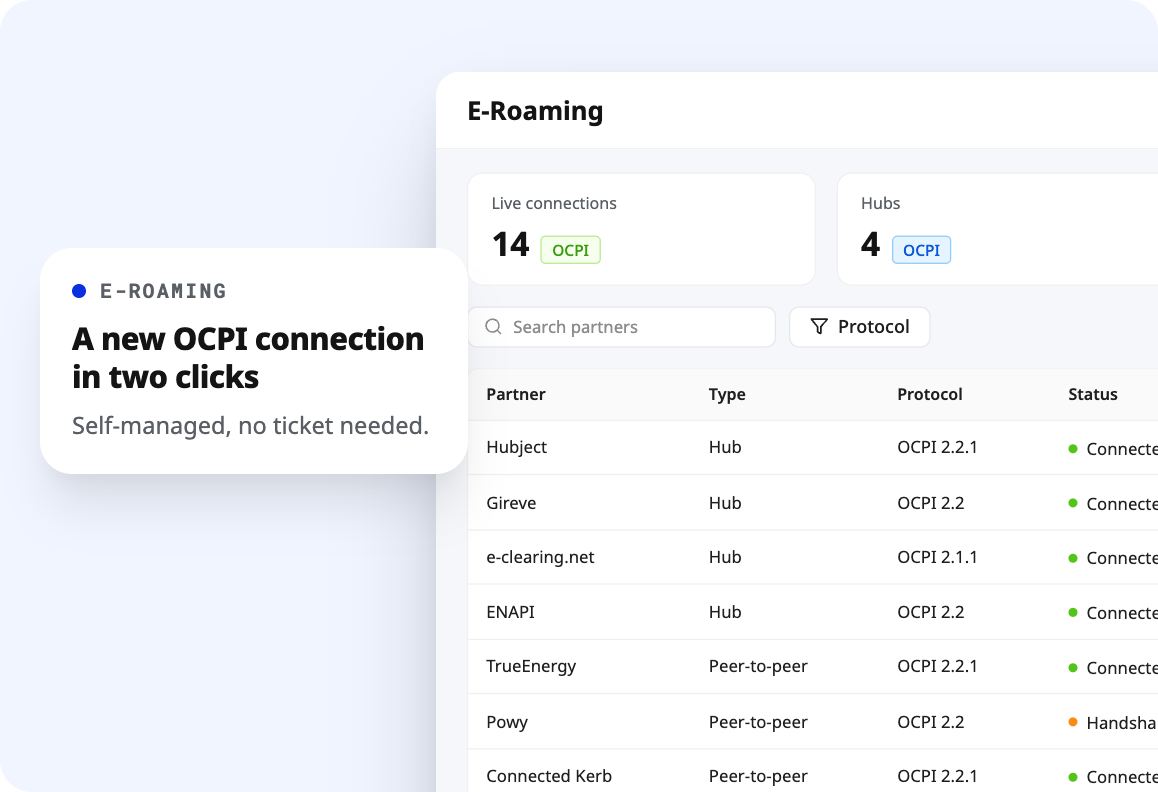Open the Live connections card
This screenshot has height=792, width=1158.
642,229
